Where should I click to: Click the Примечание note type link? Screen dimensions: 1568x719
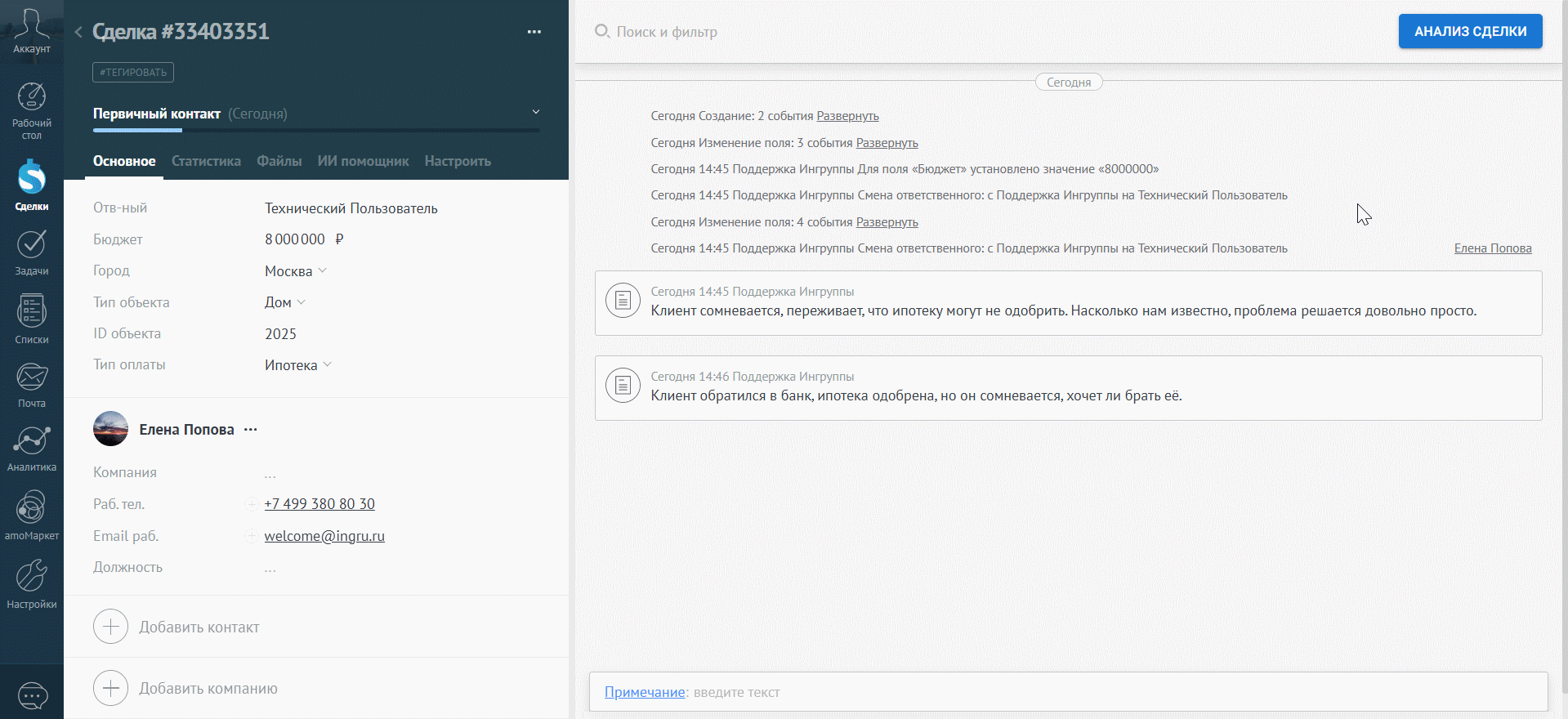coord(645,692)
